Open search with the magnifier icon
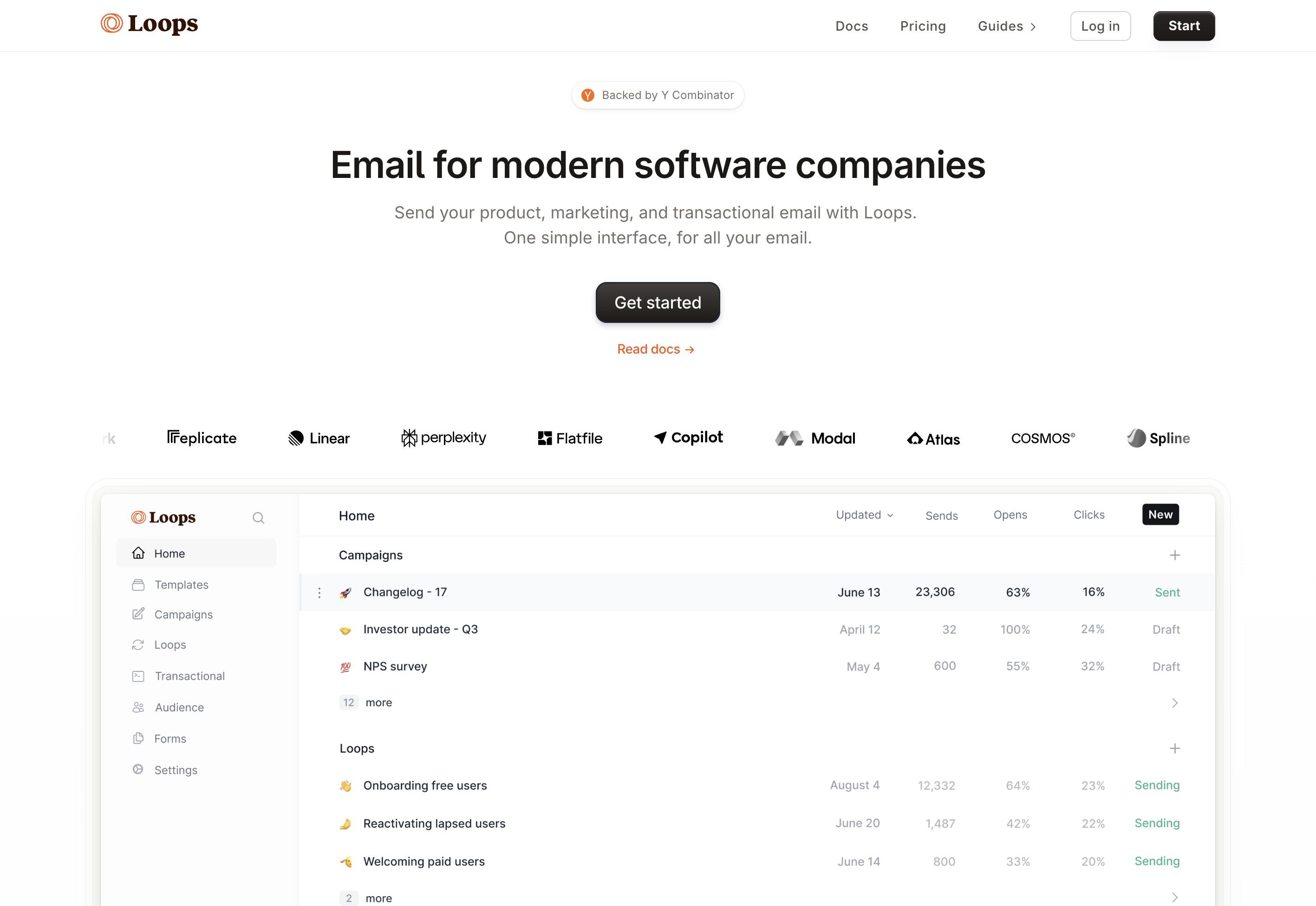The width and height of the screenshot is (1316, 906). 258,518
